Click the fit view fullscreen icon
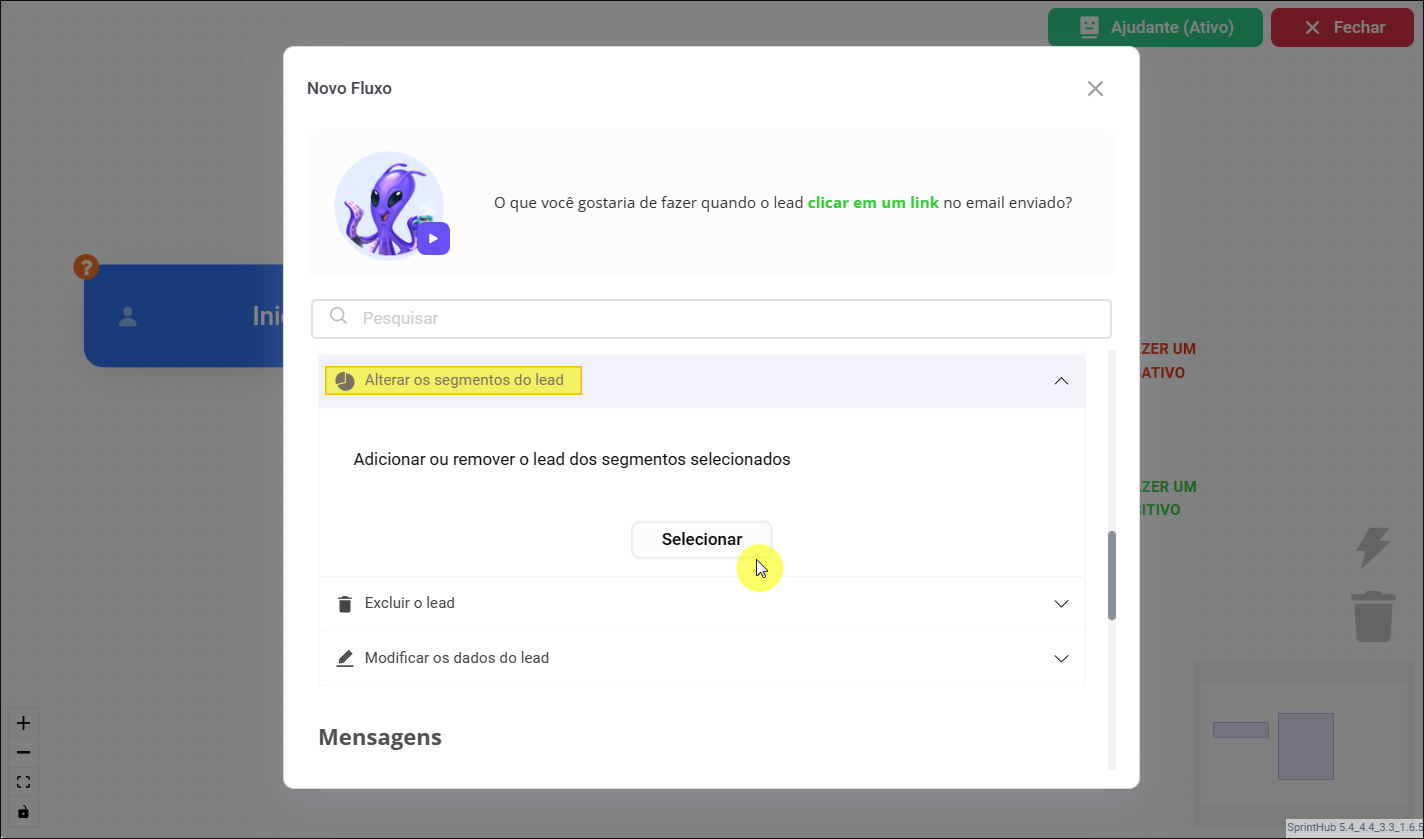The height and width of the screenshot is (839, 1424). tap(24, 782)
